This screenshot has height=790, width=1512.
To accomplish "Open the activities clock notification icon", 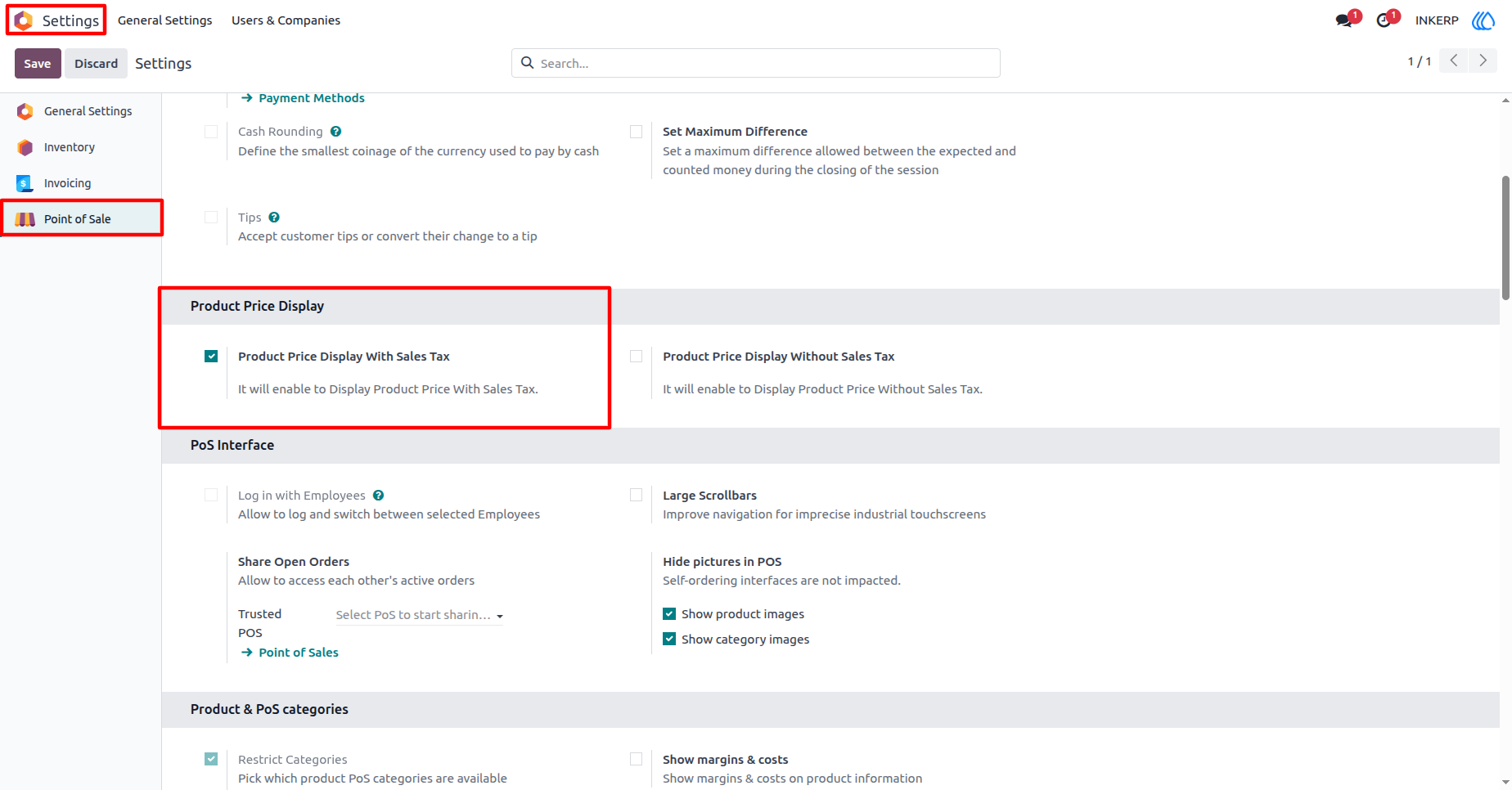I will coord(1384,20).
